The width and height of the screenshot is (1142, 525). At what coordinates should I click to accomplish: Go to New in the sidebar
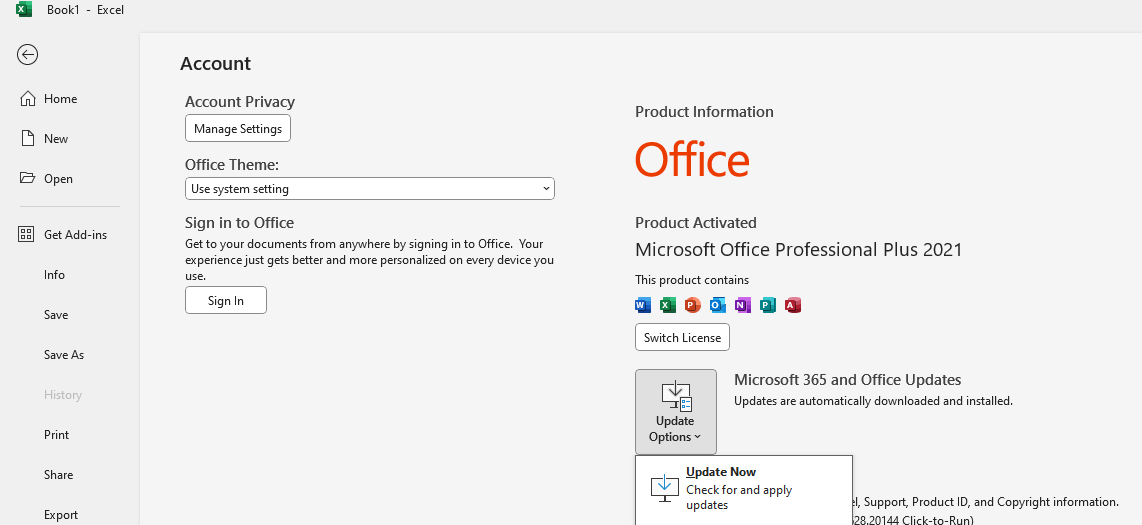56,139
